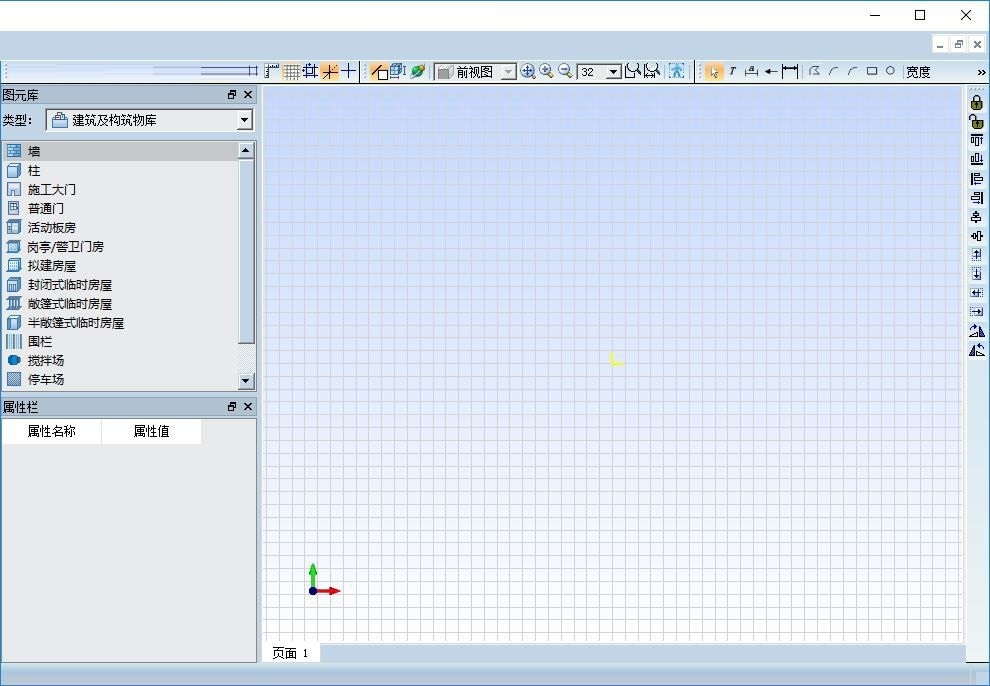Select the left arrow drawing tool
Screen dimensions: 990x686
[x=771, y=71]
